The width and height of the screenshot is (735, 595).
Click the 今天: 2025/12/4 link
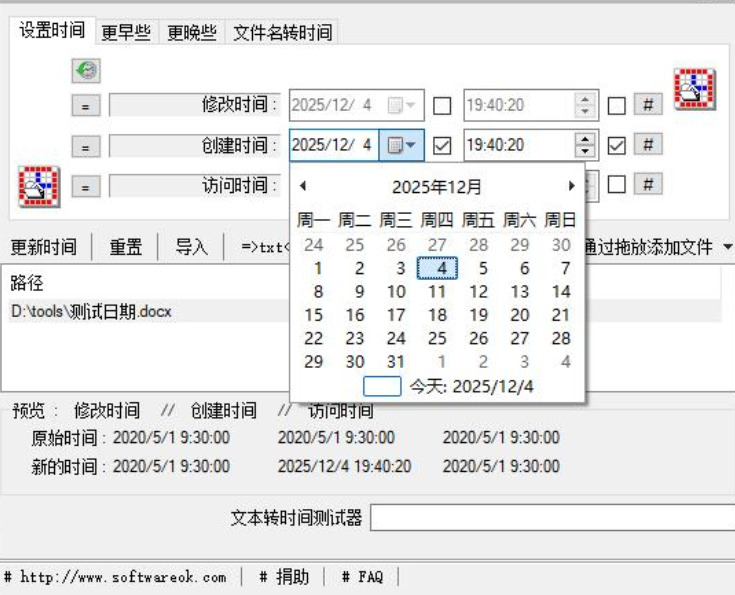coord(471,387)
